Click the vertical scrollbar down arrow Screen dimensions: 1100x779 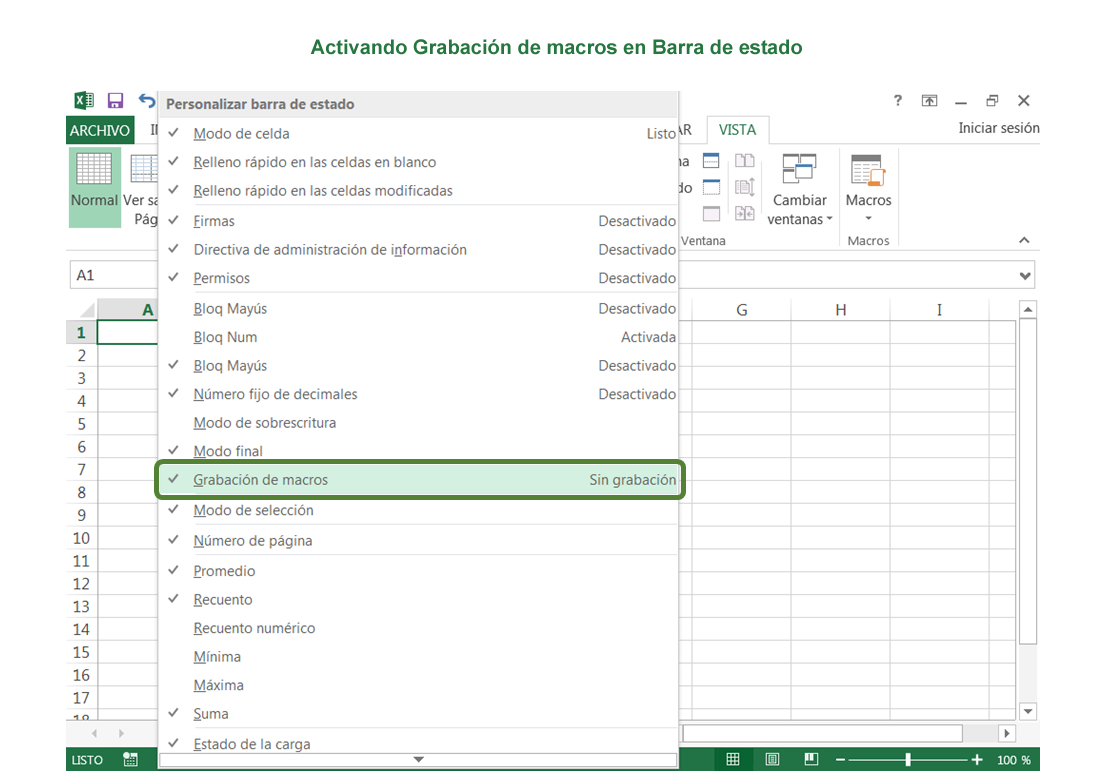tap(1028, 712)
